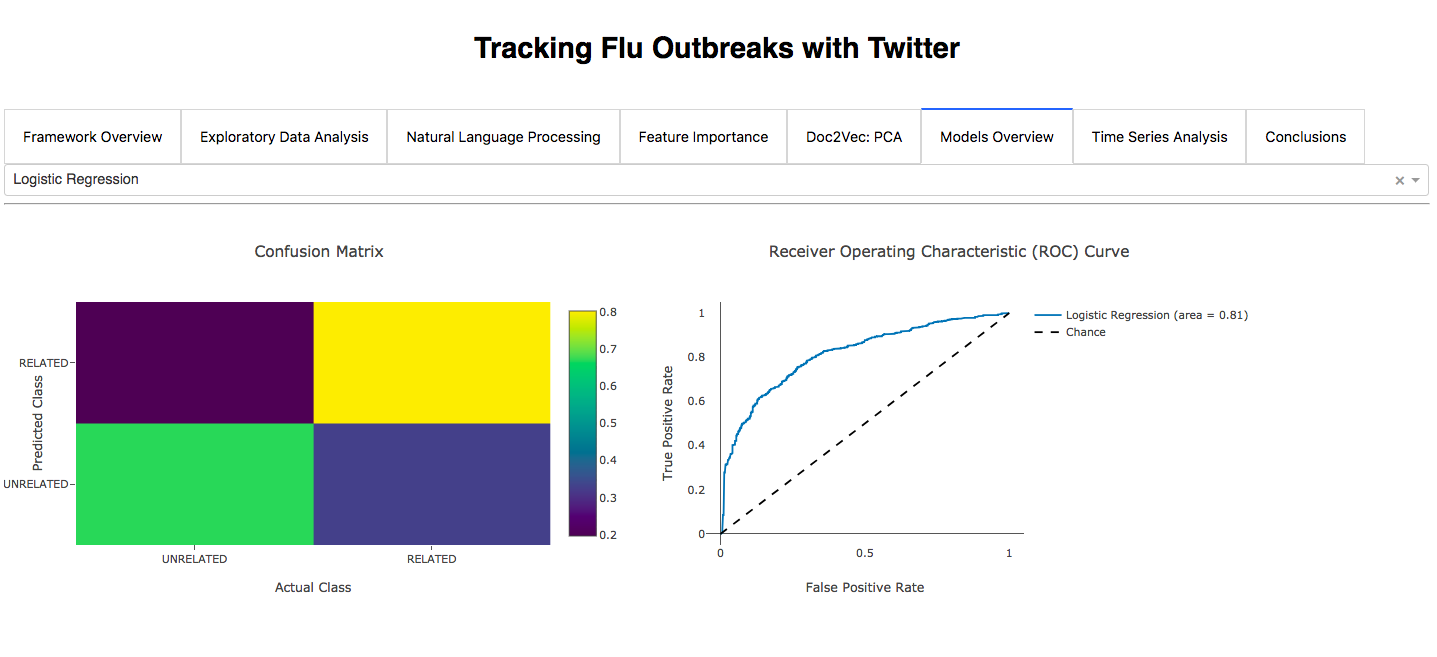Screen dimensions: 1437x657
Task: Select the Feature Importance tab
Action: [703, 137]
